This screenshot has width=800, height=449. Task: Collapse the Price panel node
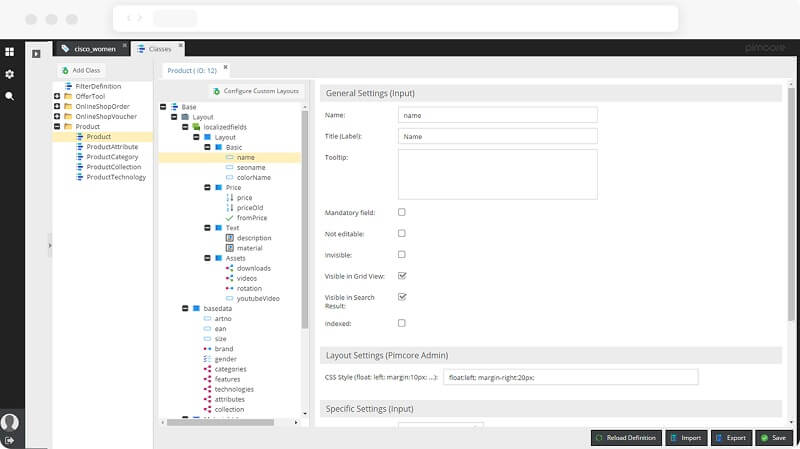point(207,187)
